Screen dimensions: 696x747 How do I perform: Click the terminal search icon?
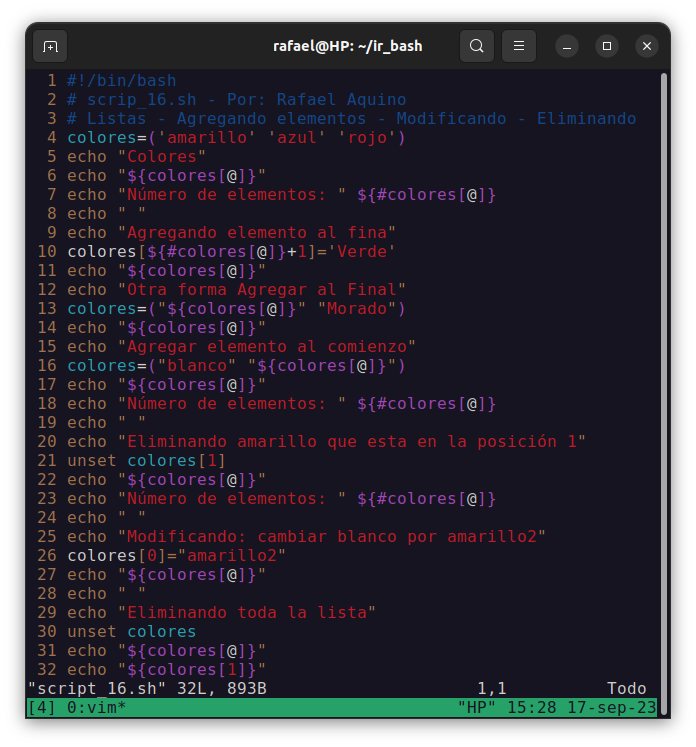coord(476,46)
